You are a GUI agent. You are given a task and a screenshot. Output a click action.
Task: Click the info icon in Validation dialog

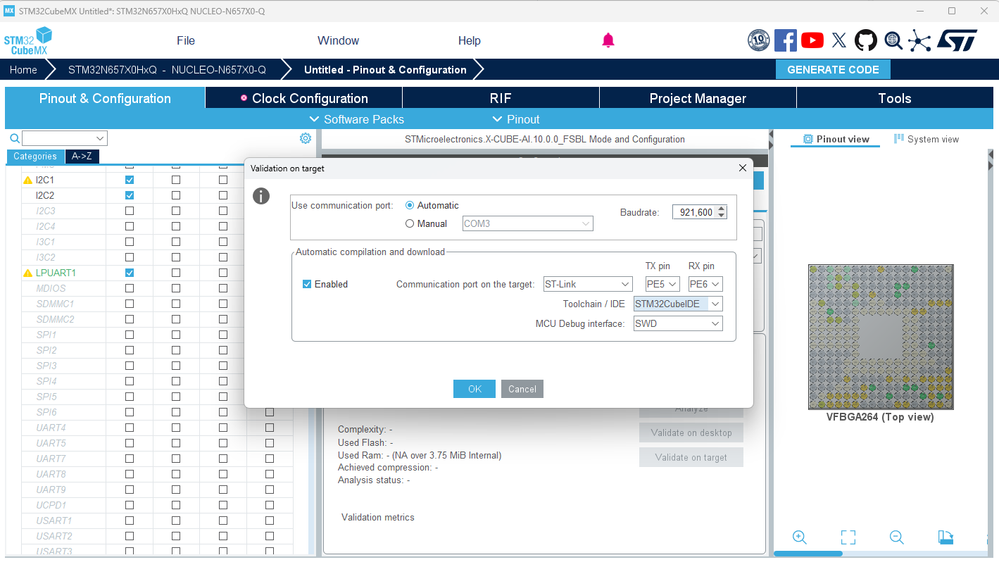click(x=261, y=196)
